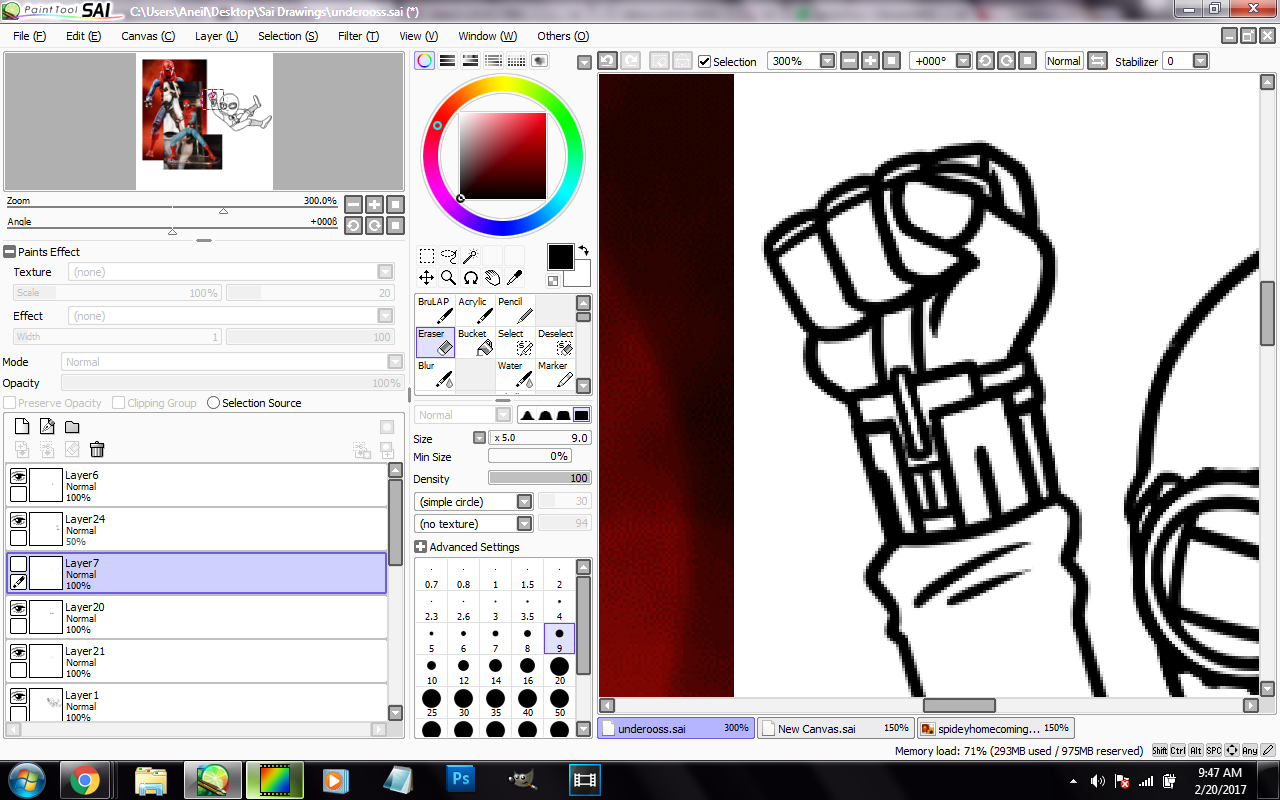
Task: Hide Layer6 using its eye icon
Action: point(18,477)
